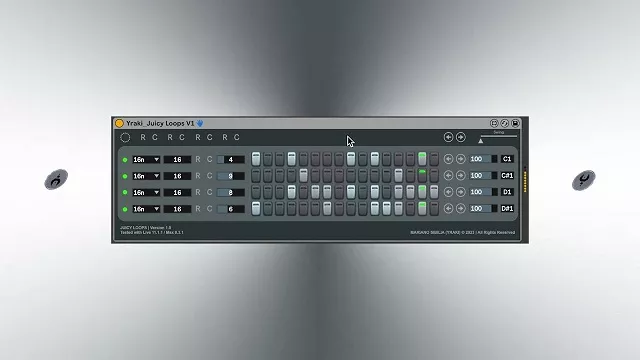Click the C button in the C#1 row
Image resolution: width=640 pixels, height=360 pixels.
[209, 176]
